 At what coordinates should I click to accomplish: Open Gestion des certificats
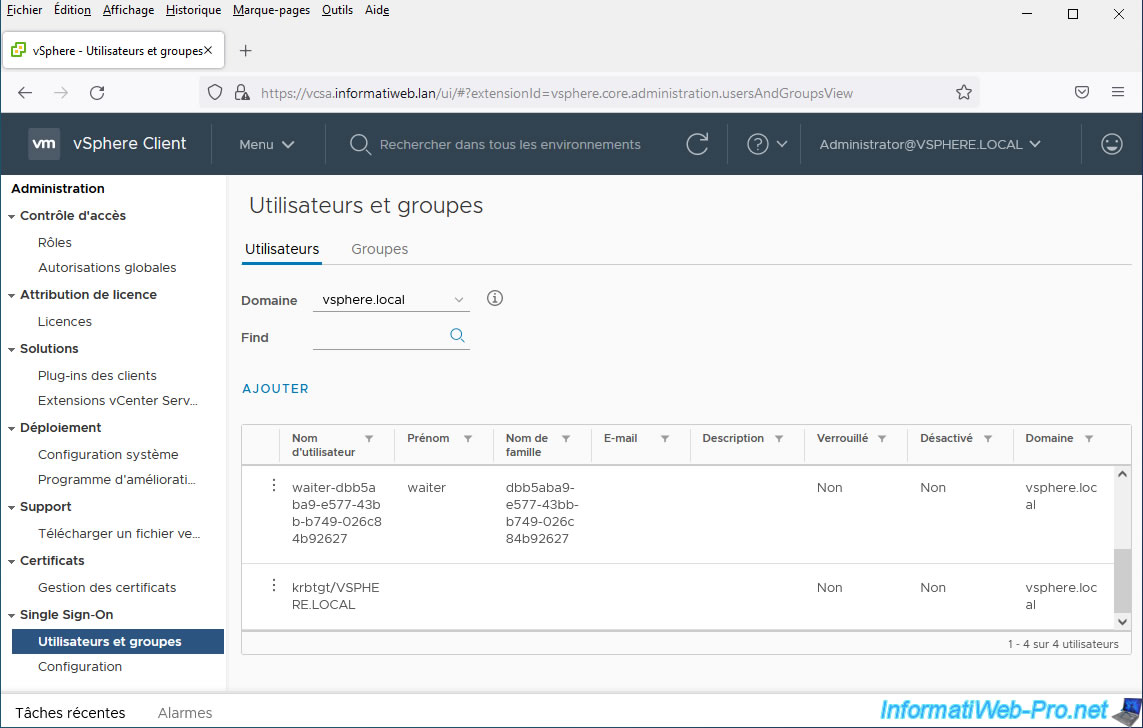coord(107,587)
